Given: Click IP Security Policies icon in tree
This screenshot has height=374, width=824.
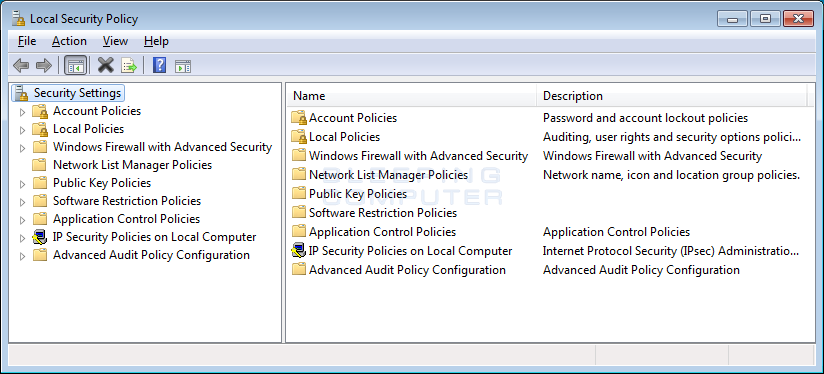Looking at the screenshot, I should click(39, 237).
